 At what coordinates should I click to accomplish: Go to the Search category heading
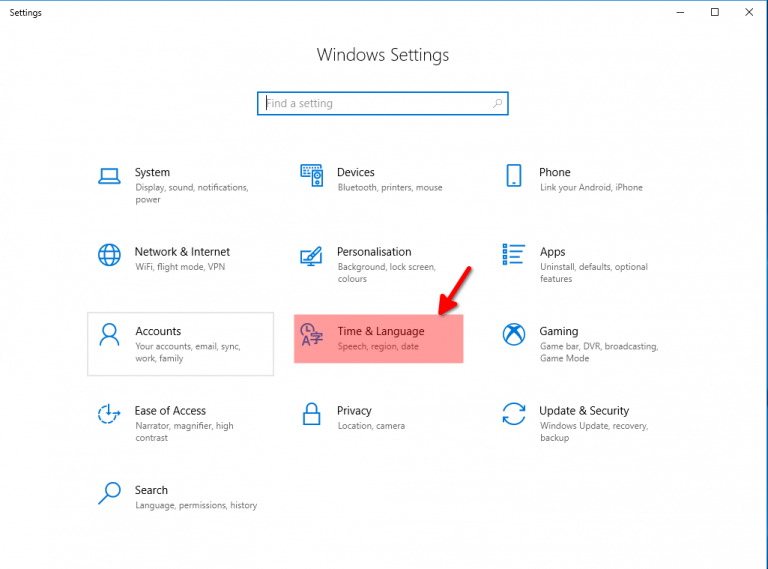[151, 490]
